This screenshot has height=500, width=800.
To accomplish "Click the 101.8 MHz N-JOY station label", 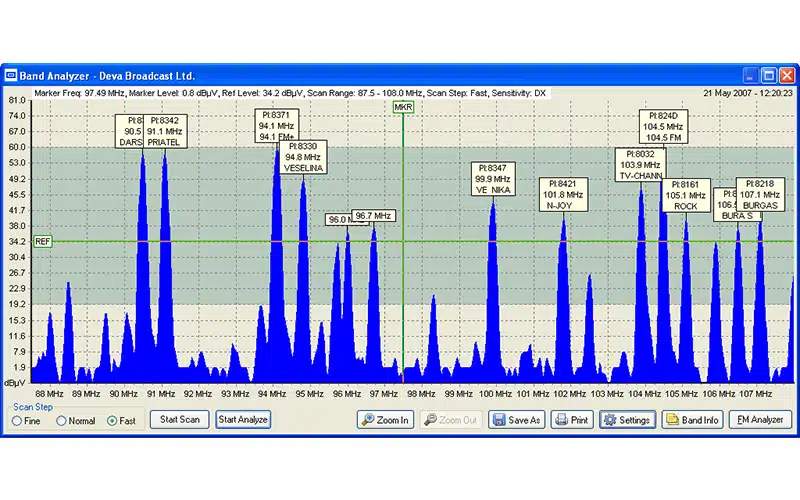I will point(563,194).
